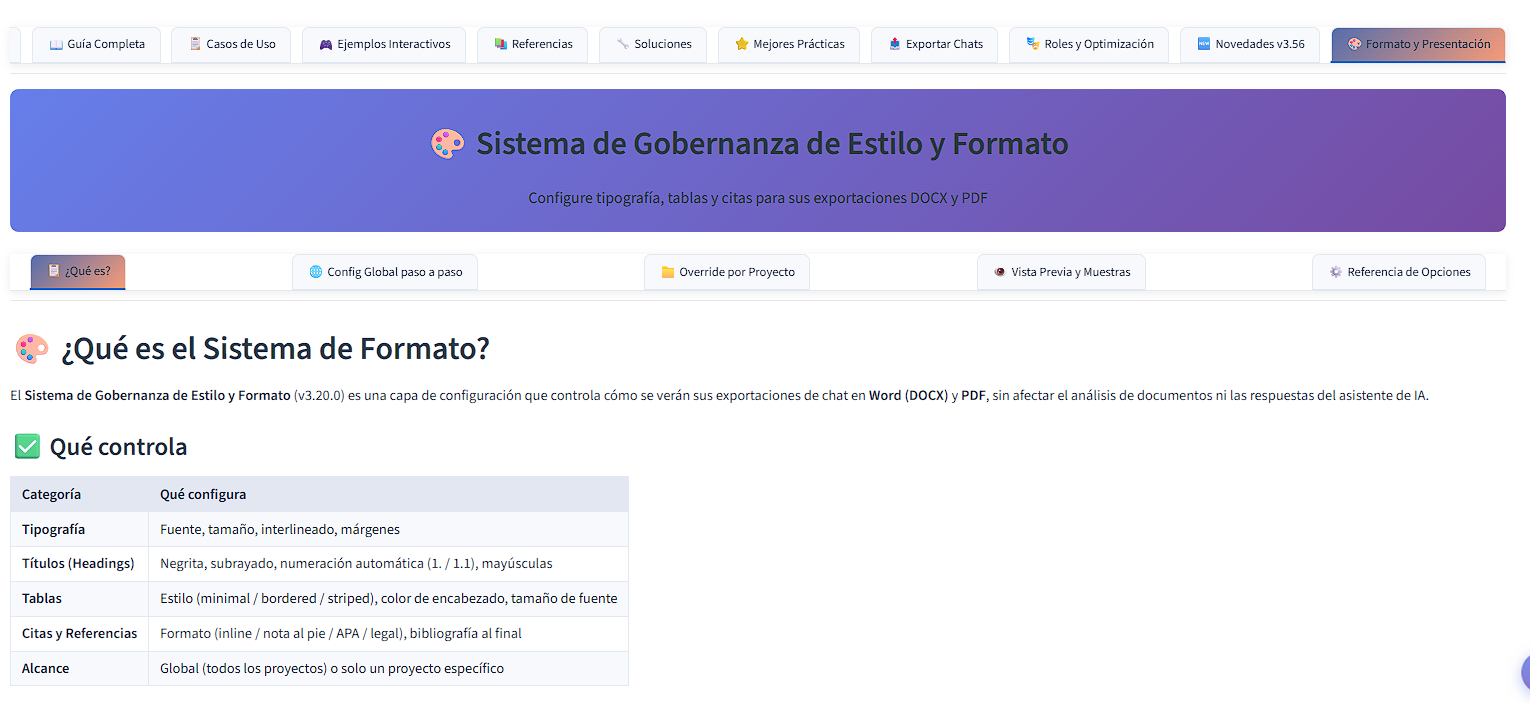1530x703 pixels.
Task: Open the Config Global paso a paso section
Action: coord(385,271)
